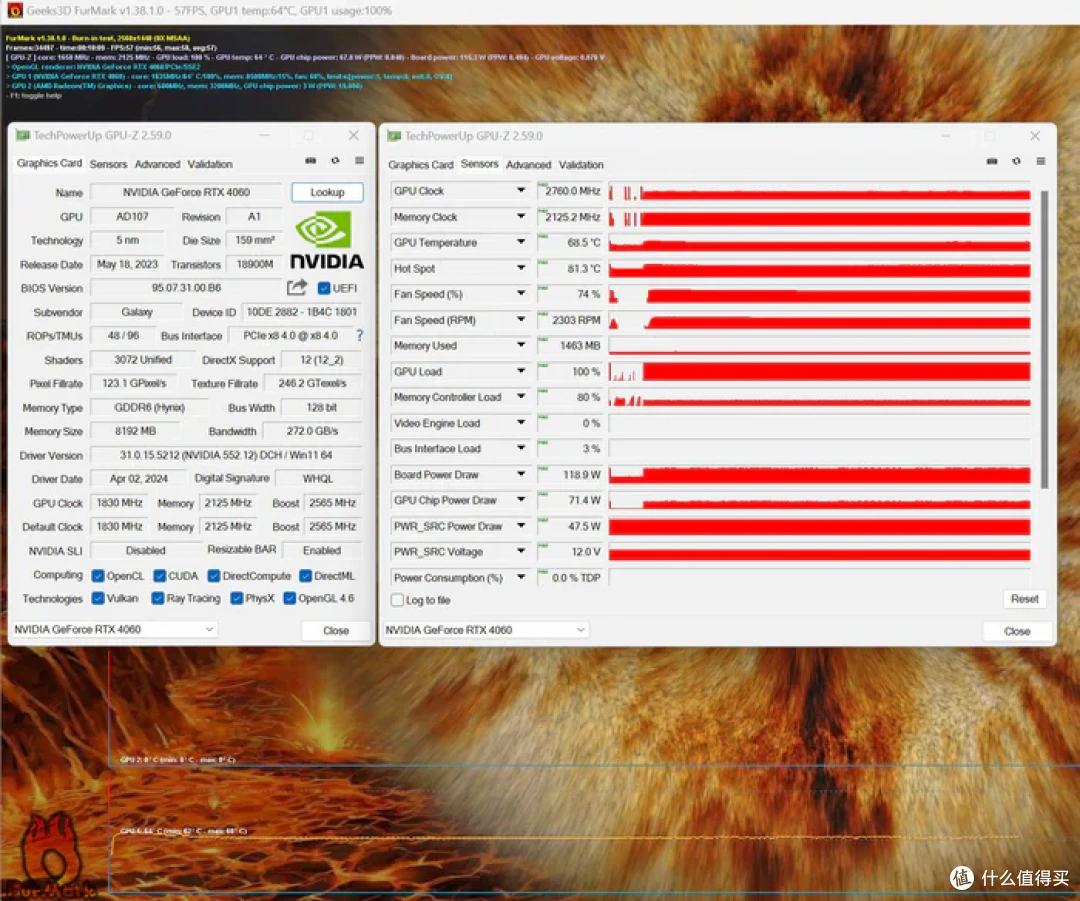This screenshot has height=901, width=1080.
Task: Toggle the OpenCL checkbox
Action: [x=98, y=576]
